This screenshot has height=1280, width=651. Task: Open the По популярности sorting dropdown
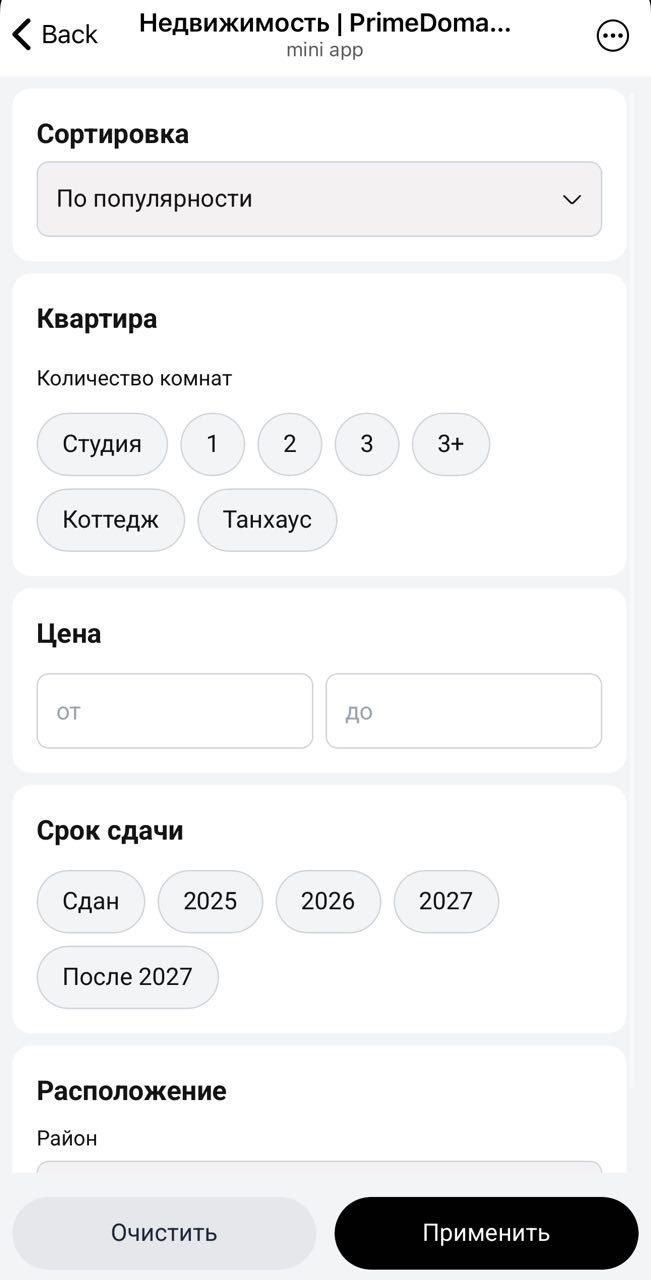318,199
